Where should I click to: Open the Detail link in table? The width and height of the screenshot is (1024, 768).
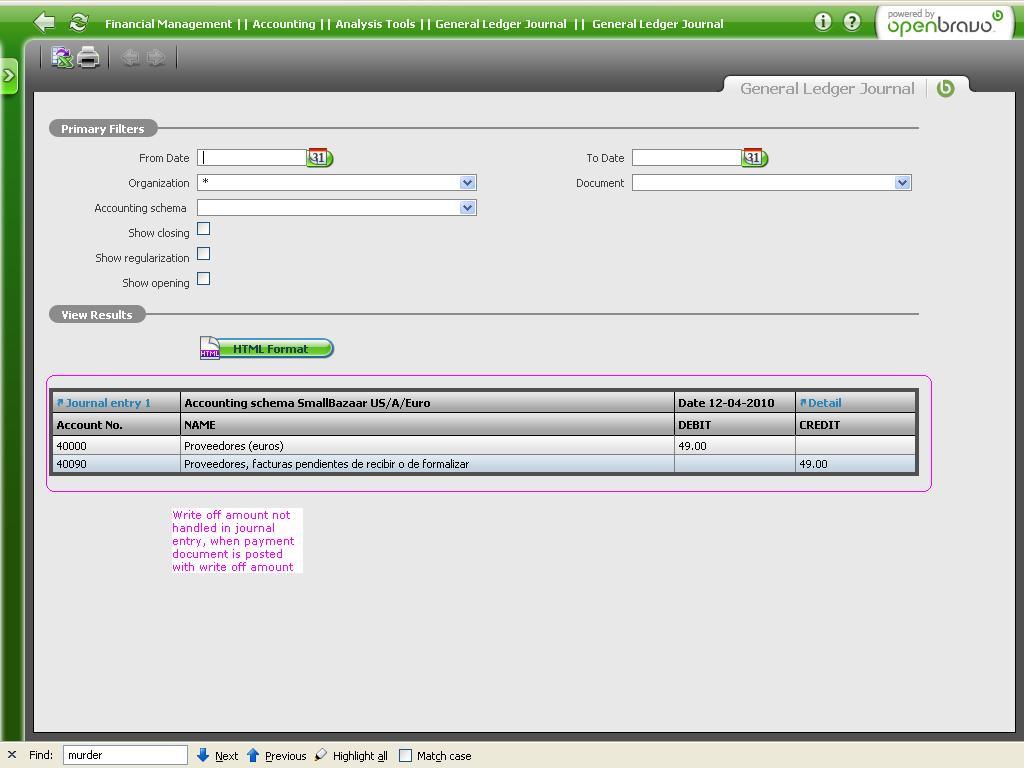824,403
